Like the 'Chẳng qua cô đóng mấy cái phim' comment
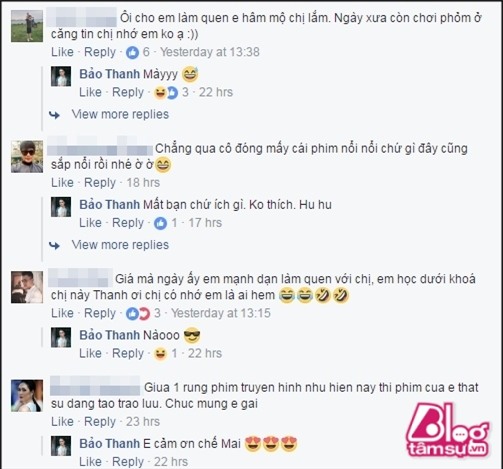The image size is (503, 469). [62, 183]
